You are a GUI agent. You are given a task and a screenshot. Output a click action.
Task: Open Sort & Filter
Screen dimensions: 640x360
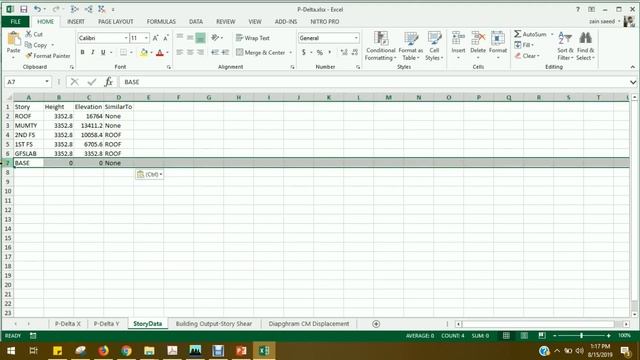(x=565, y=46)
